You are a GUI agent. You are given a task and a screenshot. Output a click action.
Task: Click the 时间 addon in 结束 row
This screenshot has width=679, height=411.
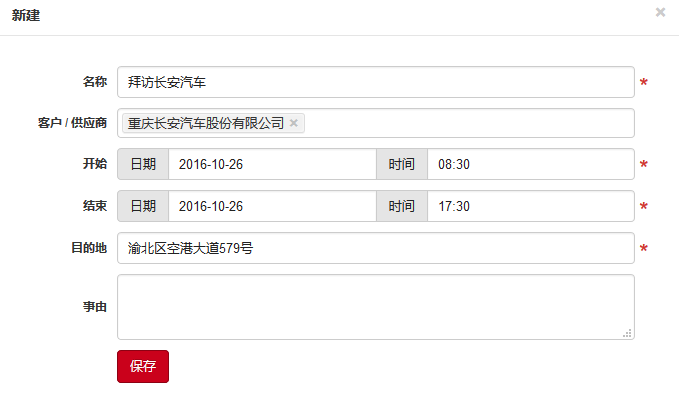[402, 207]
